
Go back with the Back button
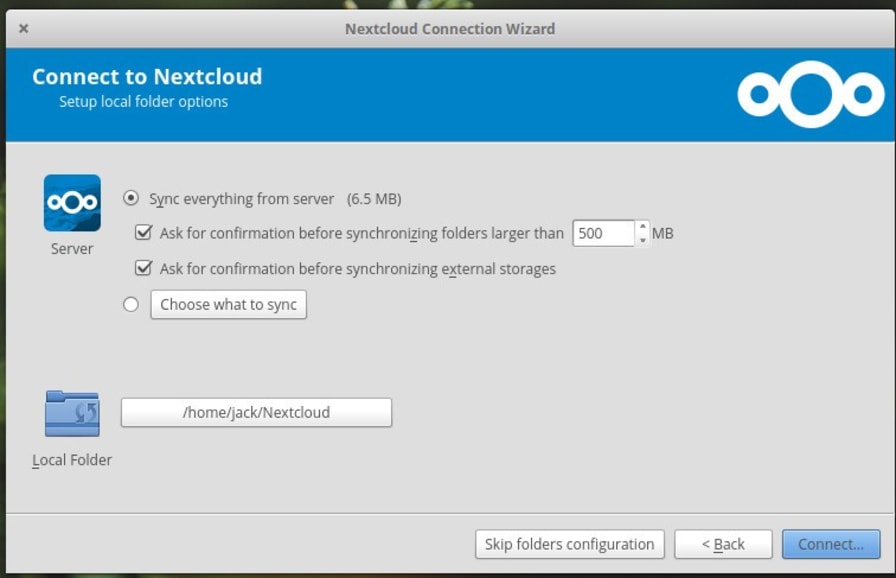(723, 544)
